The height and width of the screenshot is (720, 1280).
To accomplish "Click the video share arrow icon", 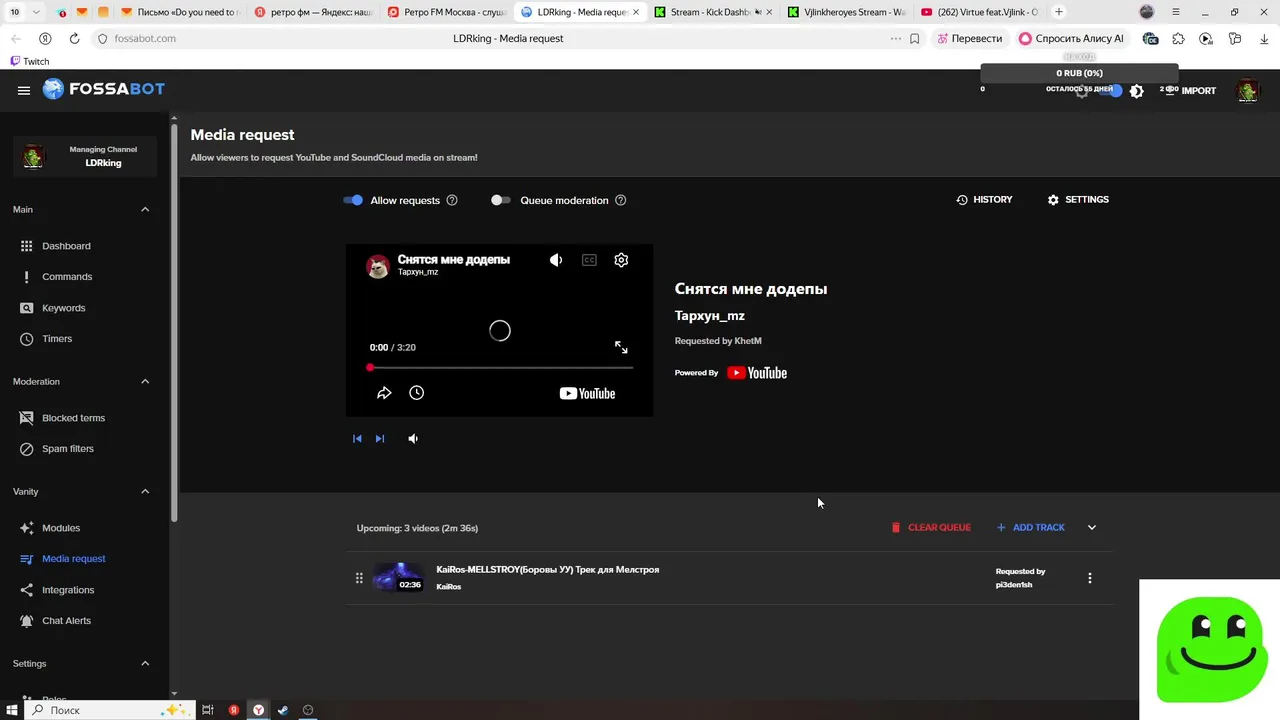I will coord(384,393).
